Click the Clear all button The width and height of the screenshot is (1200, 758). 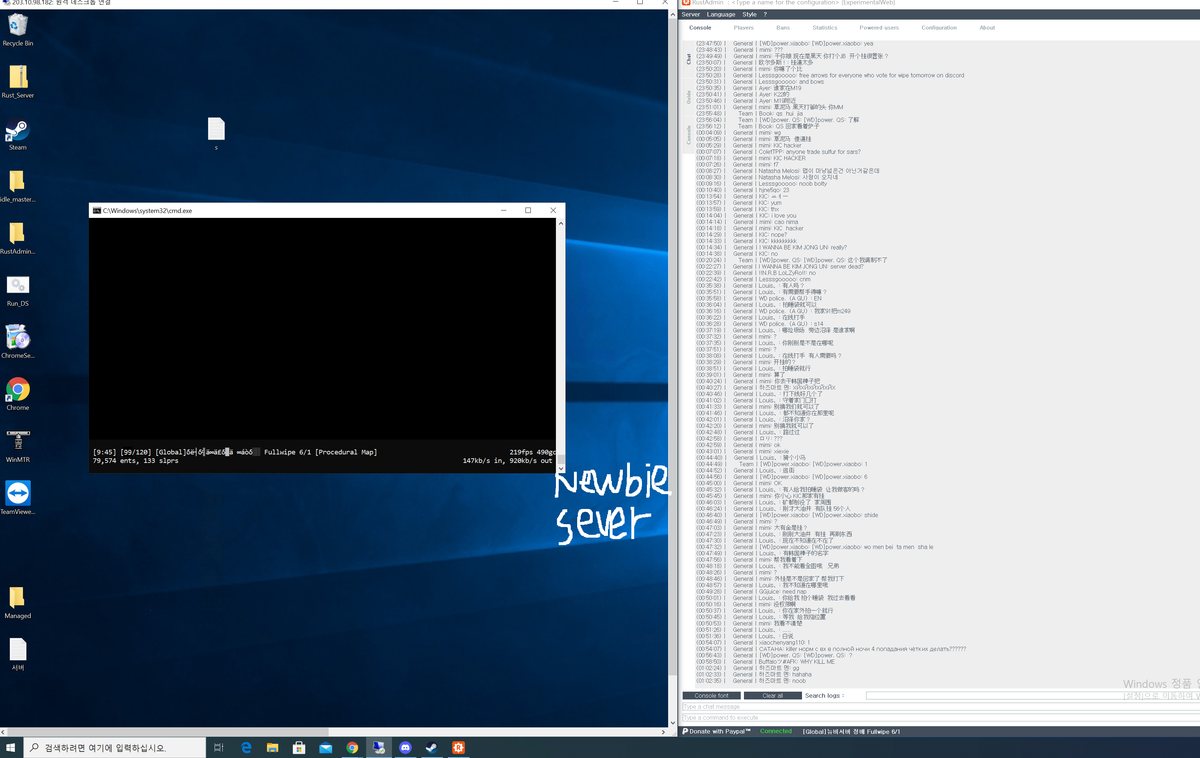[x=772, y=696]
